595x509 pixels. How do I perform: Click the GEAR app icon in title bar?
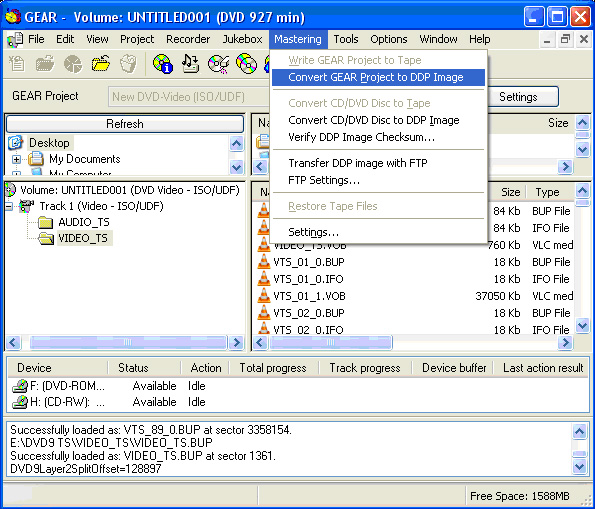pyautogui.click(x=13, y=16)
